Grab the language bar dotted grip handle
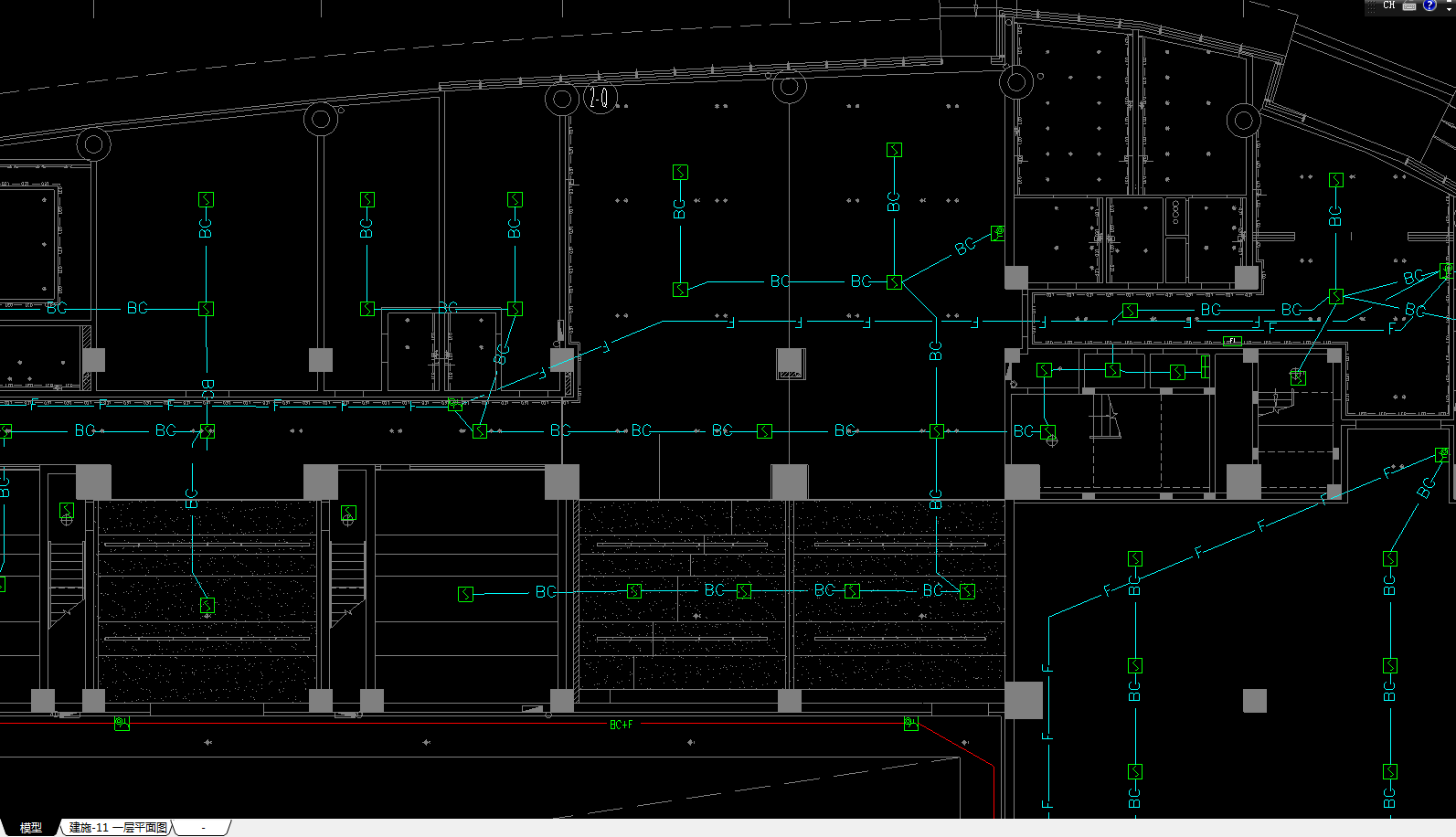Screen dimensions: 1456x837 point(1372,6)
